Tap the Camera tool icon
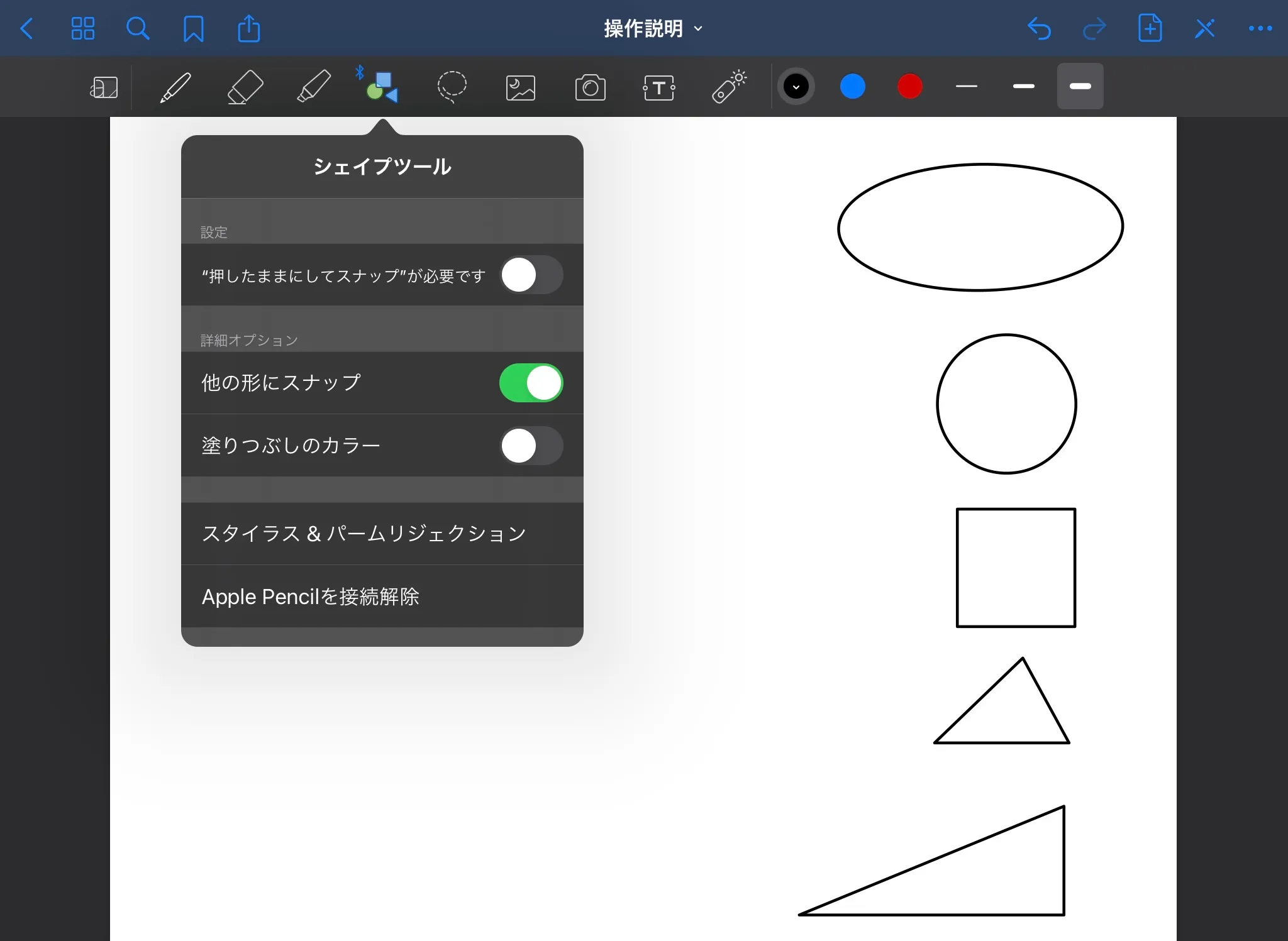The width and height of the screenshot is (1288, 941). coord(590,87)
